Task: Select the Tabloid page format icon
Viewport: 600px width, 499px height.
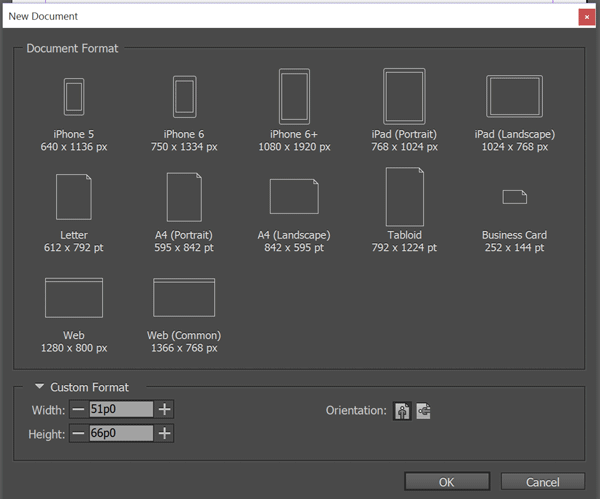Action: pyautogui.click(x=404, y=197)
